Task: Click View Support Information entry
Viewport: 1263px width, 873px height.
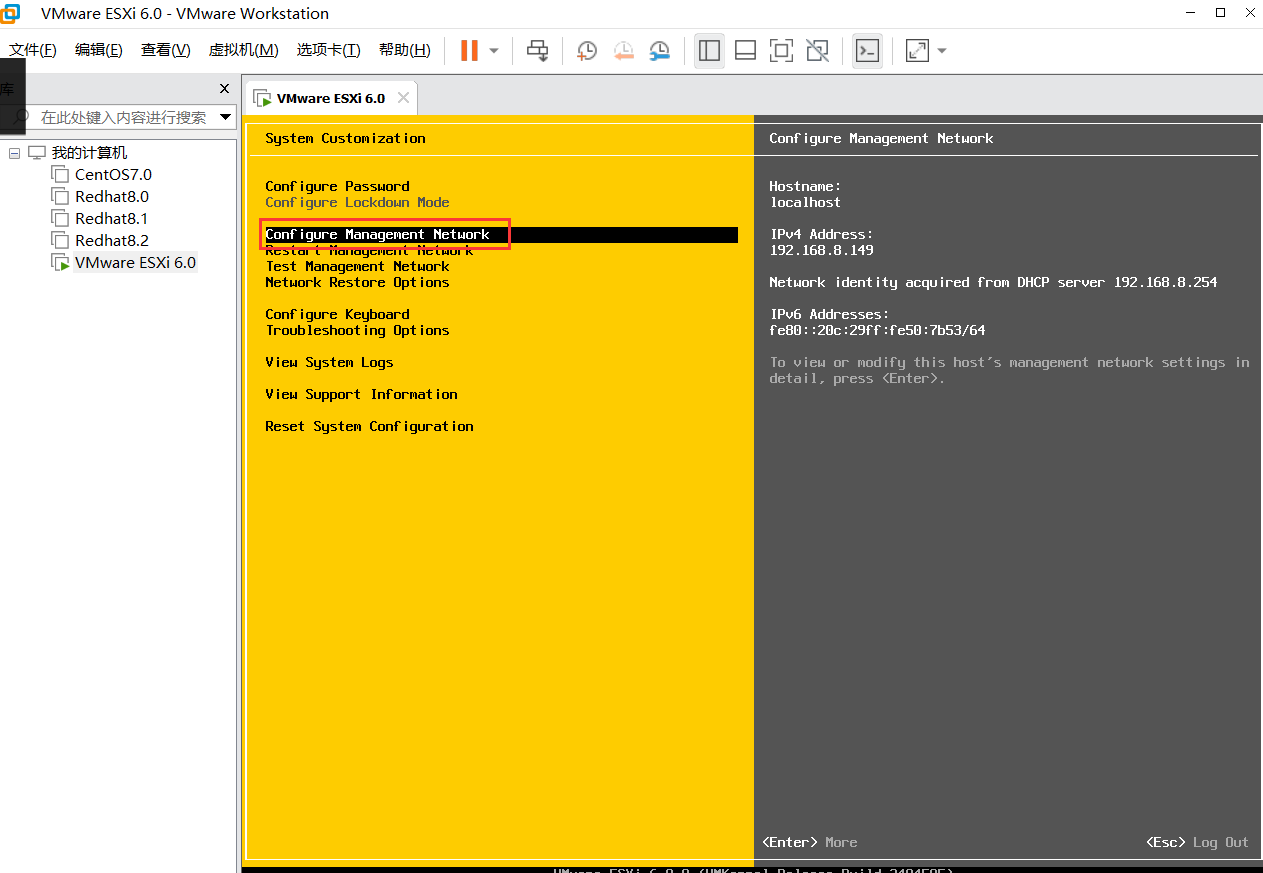Action: click(361, 394)
